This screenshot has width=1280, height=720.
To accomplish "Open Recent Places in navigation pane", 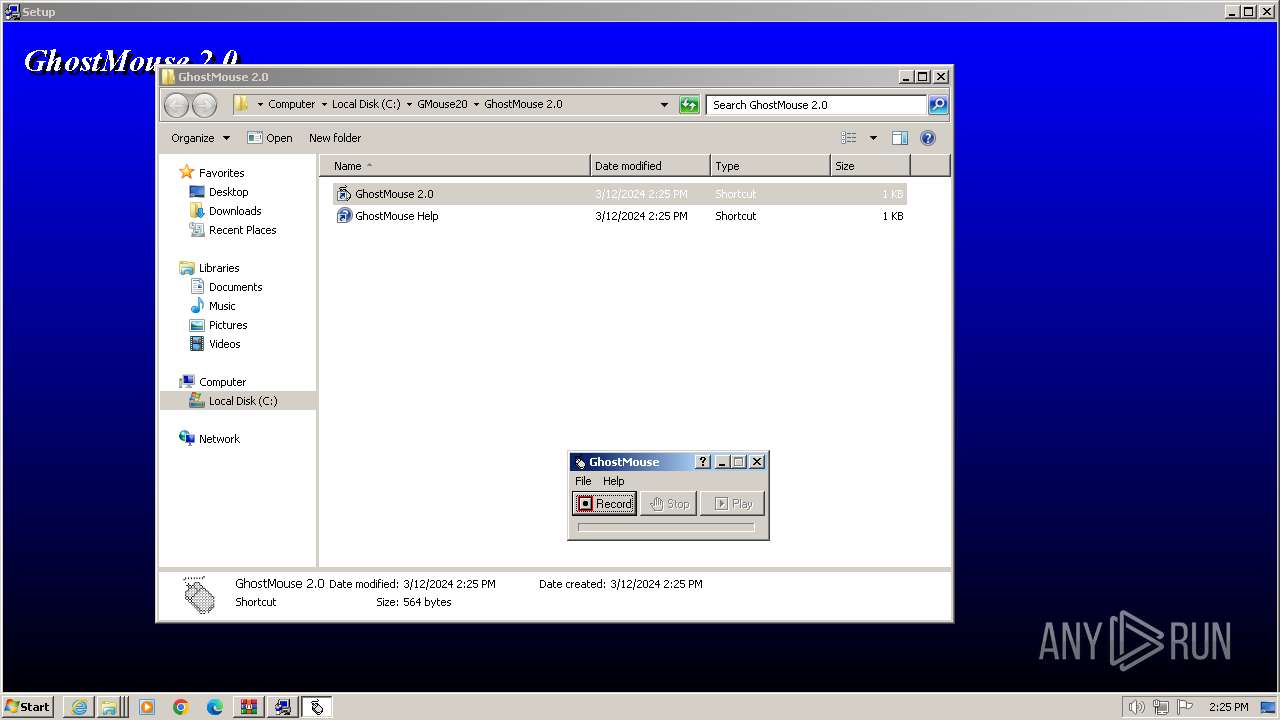I will point(242,230).
